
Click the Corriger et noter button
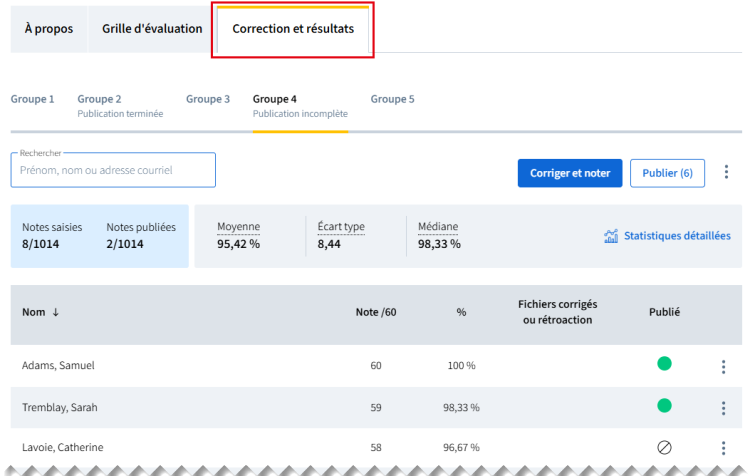pyautogui.click(x=570, y=173)
